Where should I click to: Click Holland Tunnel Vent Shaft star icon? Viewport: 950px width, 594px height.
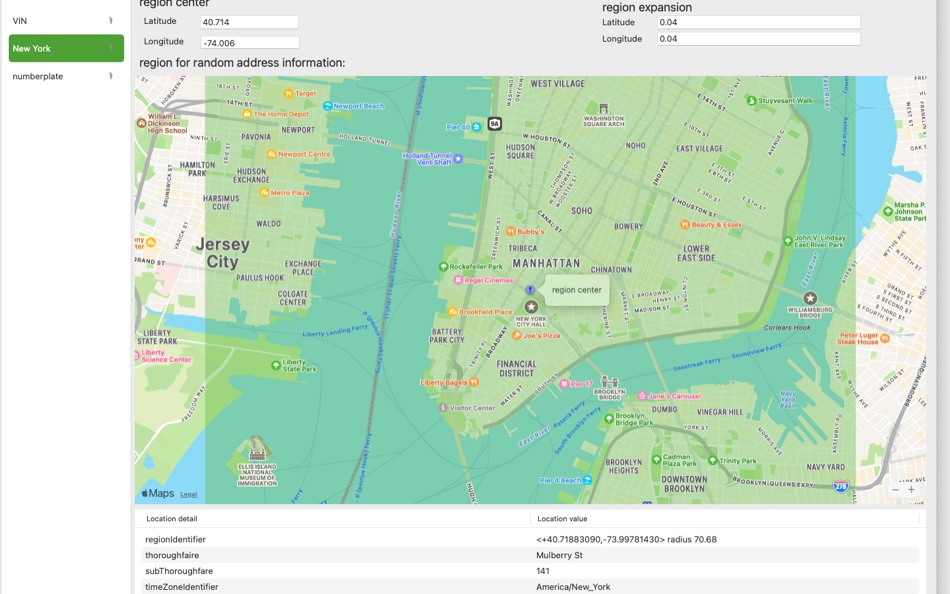click(459, 159)
